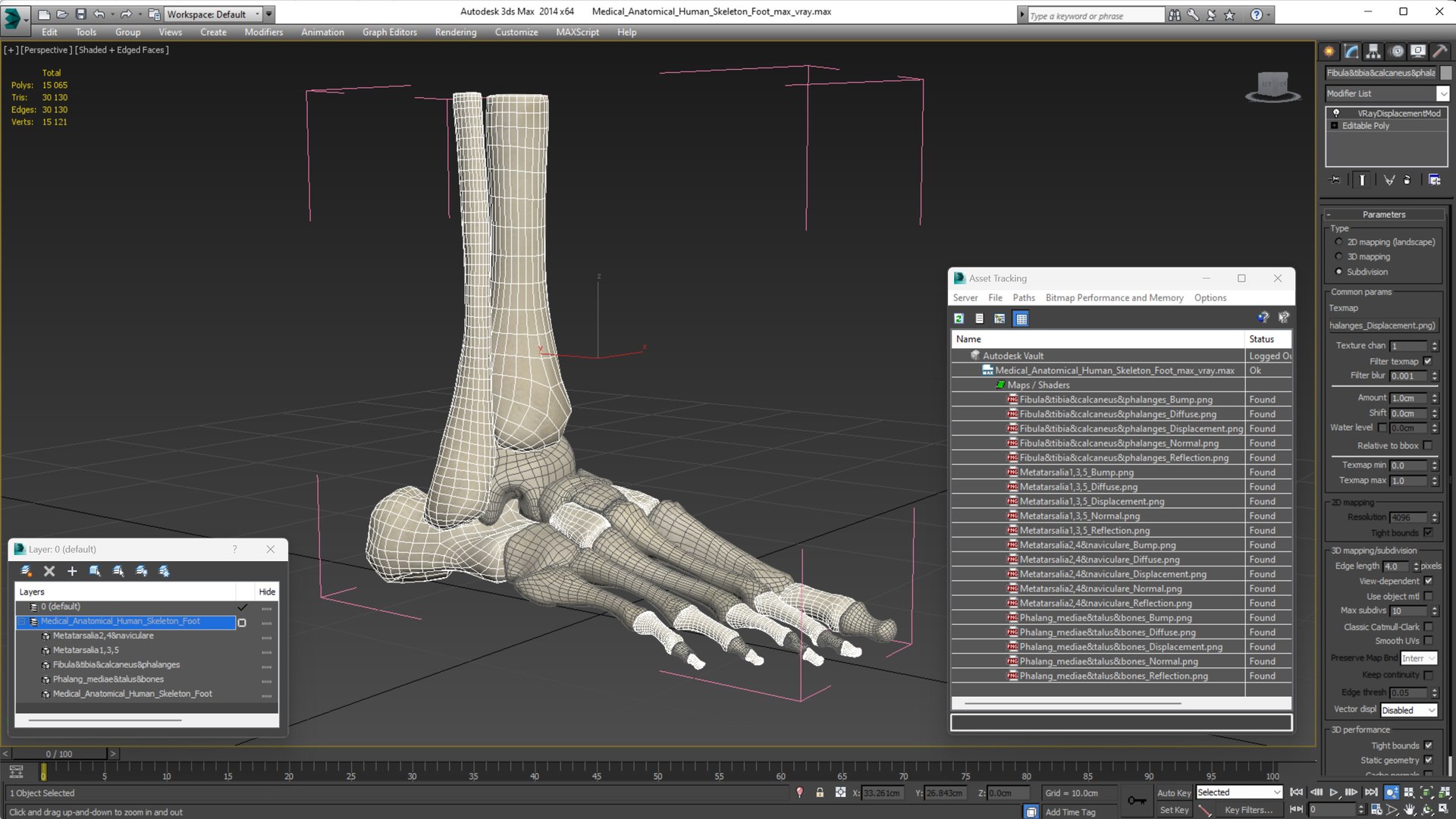Viewport: 1456px width, 819px height.
Task: Refresh the Asset Tracking list
Action: click(959, 318)
